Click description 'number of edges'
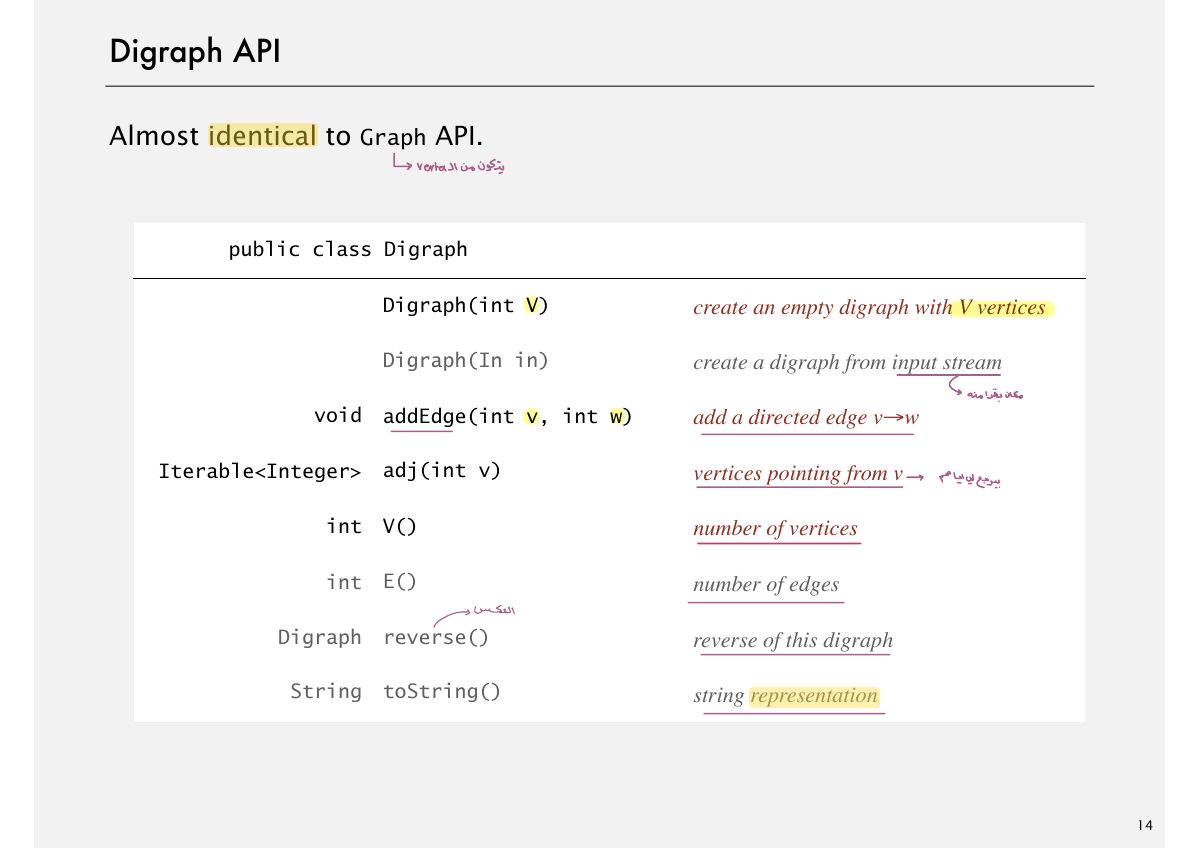Viewport: 1200px width, 849px height. 766,585
